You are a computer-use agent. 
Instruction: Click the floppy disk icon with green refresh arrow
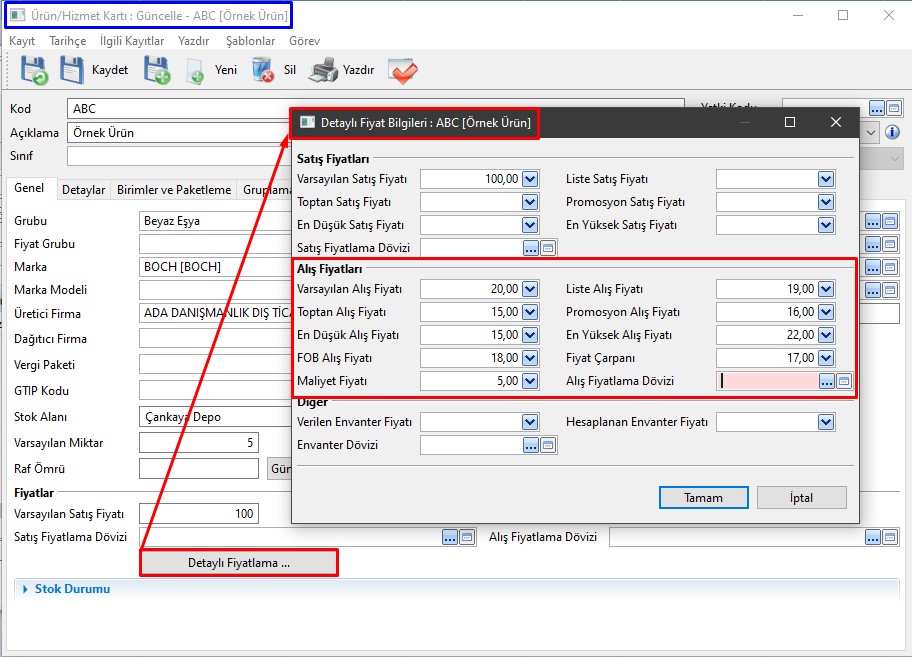click(x=34, y=70)
